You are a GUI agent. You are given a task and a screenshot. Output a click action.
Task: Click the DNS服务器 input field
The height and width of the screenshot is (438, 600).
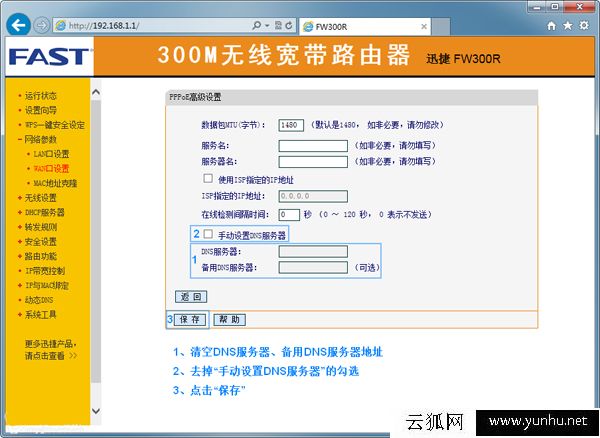pos(313,251)
